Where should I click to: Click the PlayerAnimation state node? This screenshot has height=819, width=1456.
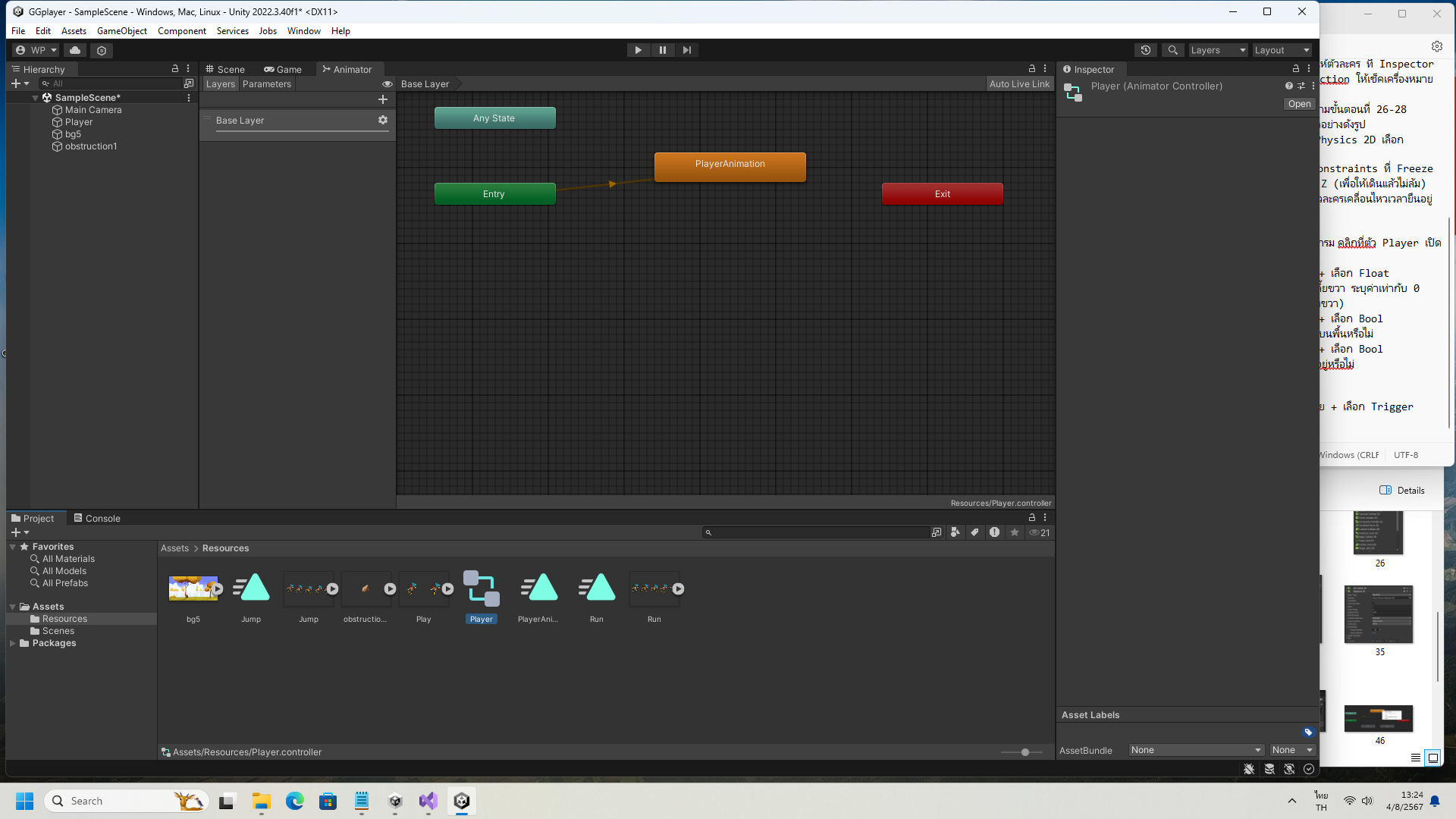[730, 167]
